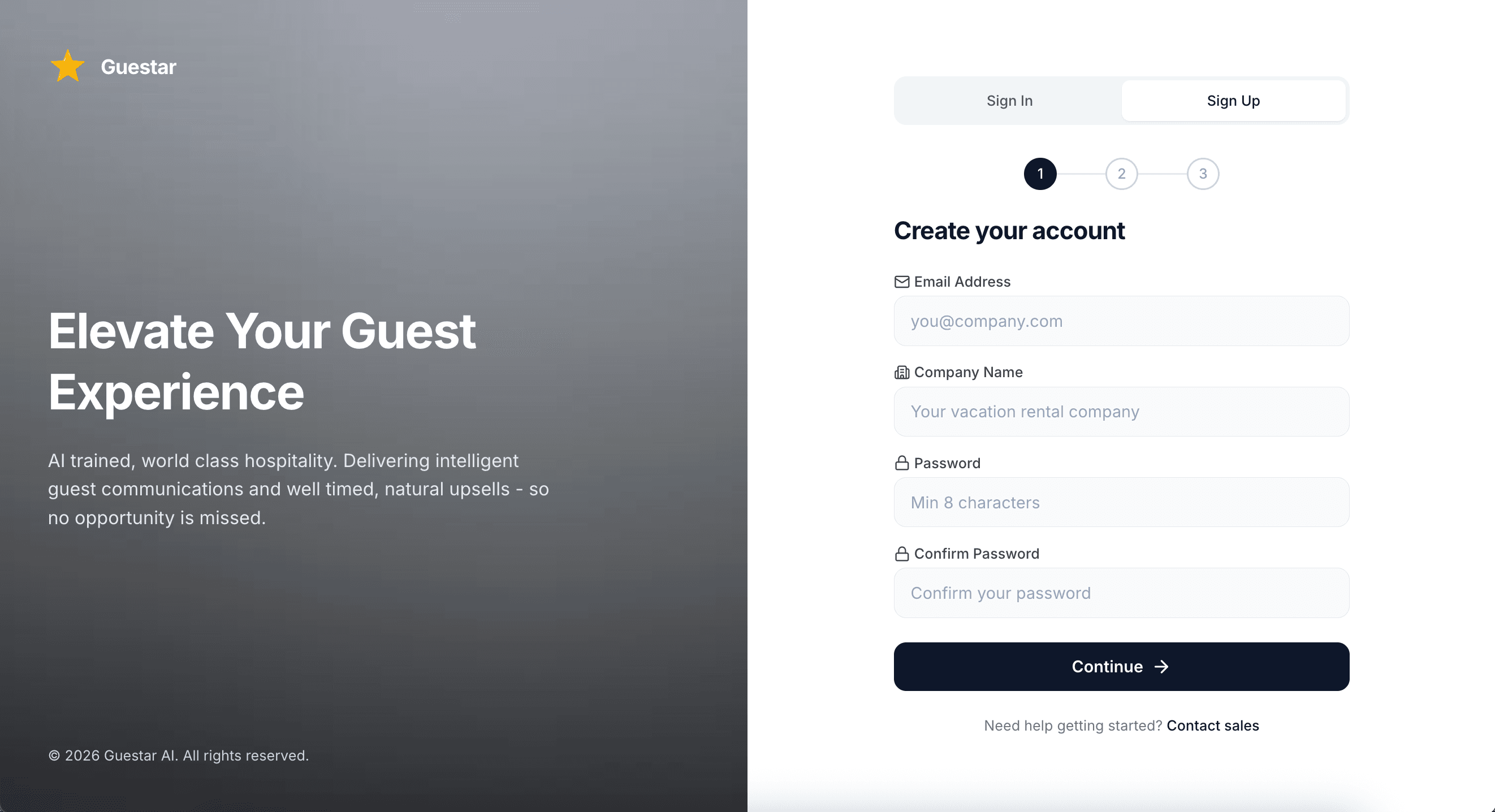Click the building icon beside Company Name

901,372
